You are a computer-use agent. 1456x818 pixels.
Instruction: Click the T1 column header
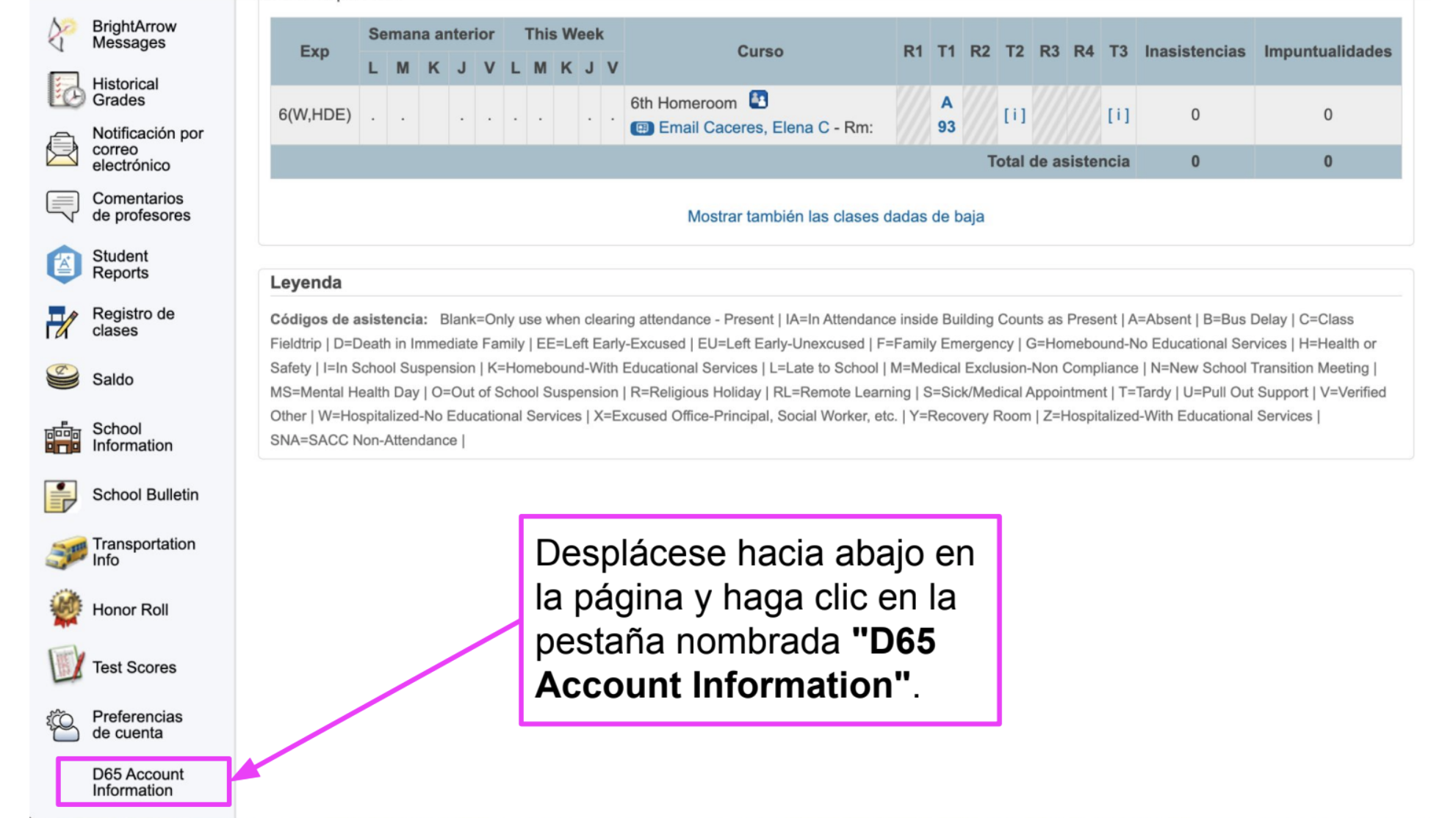pos(946,51)
